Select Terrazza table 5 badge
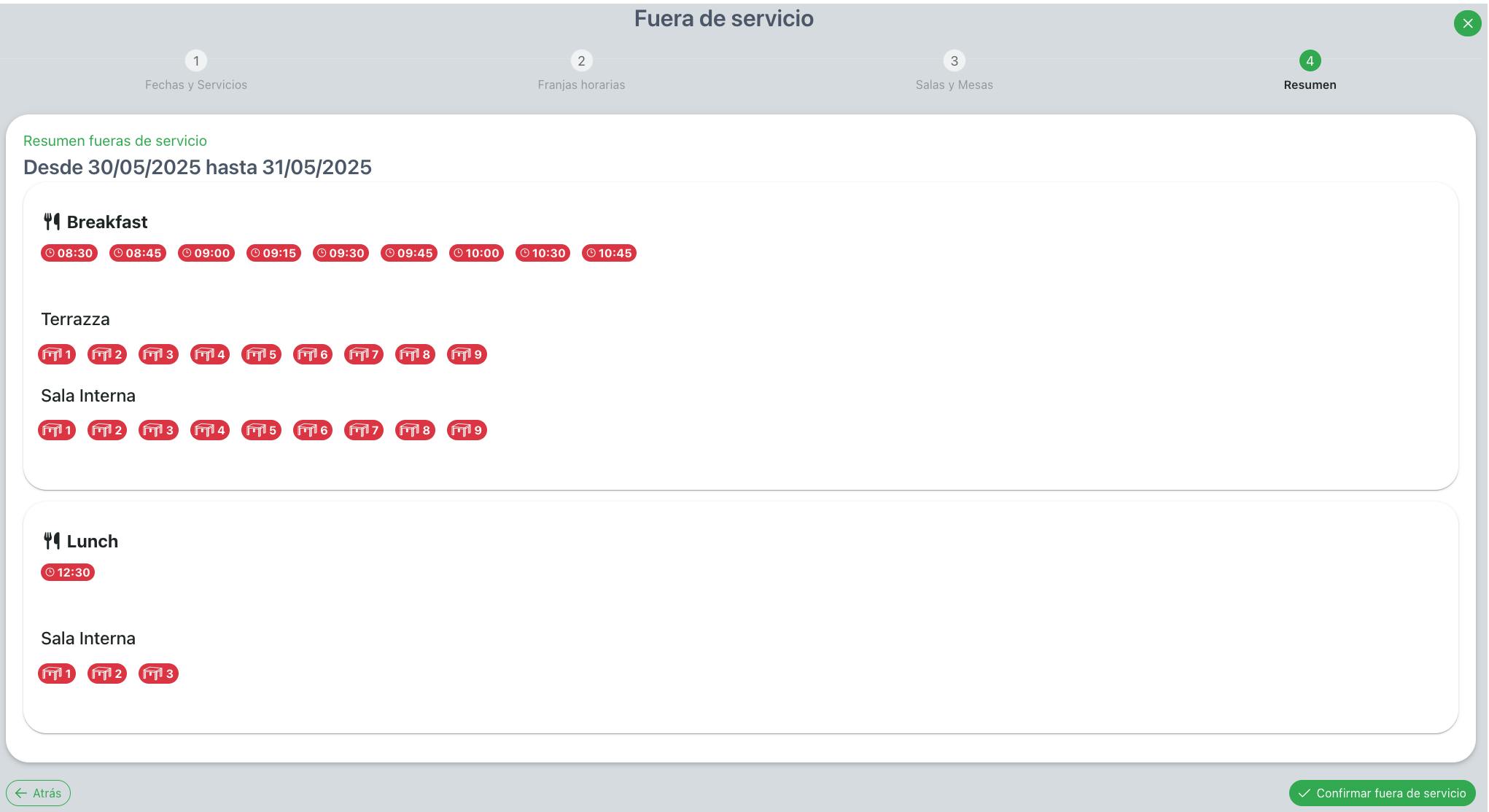This screenshot has height=812, width=1489. pos(261,354)
